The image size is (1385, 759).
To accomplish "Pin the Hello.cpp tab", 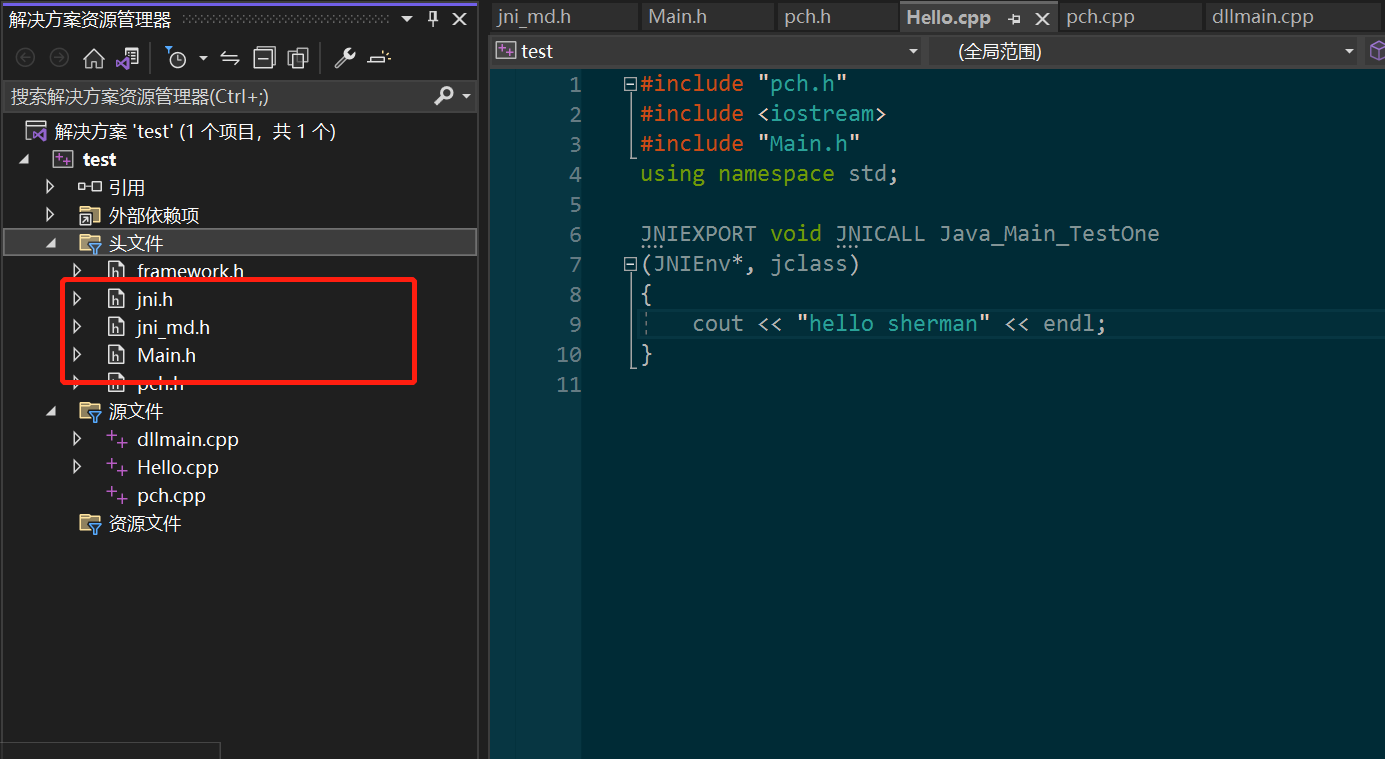I will coord(1014,18).
